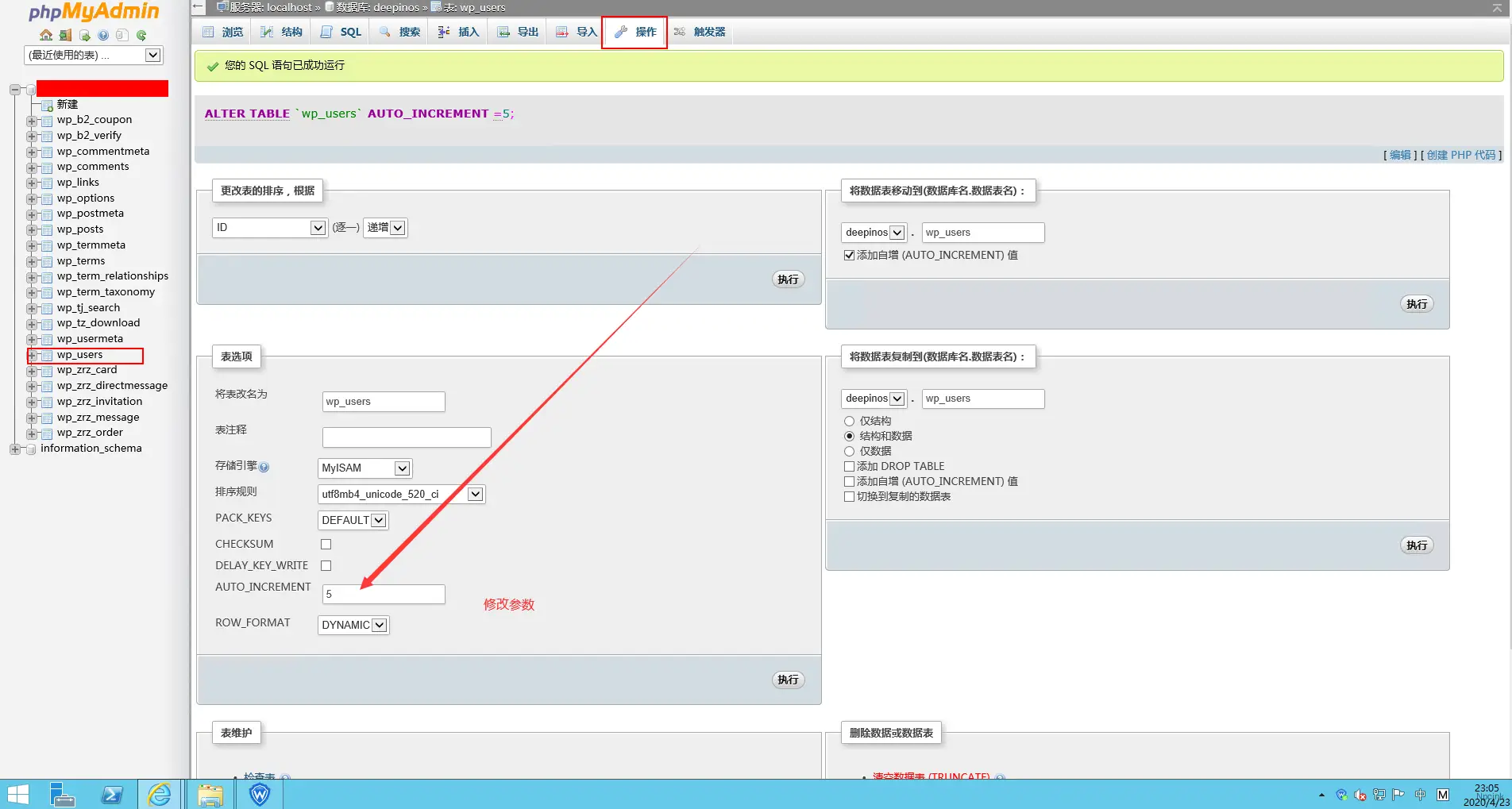Click the AUTO_INCREMENT value input field
Screen dimensions: 1512x809
click(384, 594)
